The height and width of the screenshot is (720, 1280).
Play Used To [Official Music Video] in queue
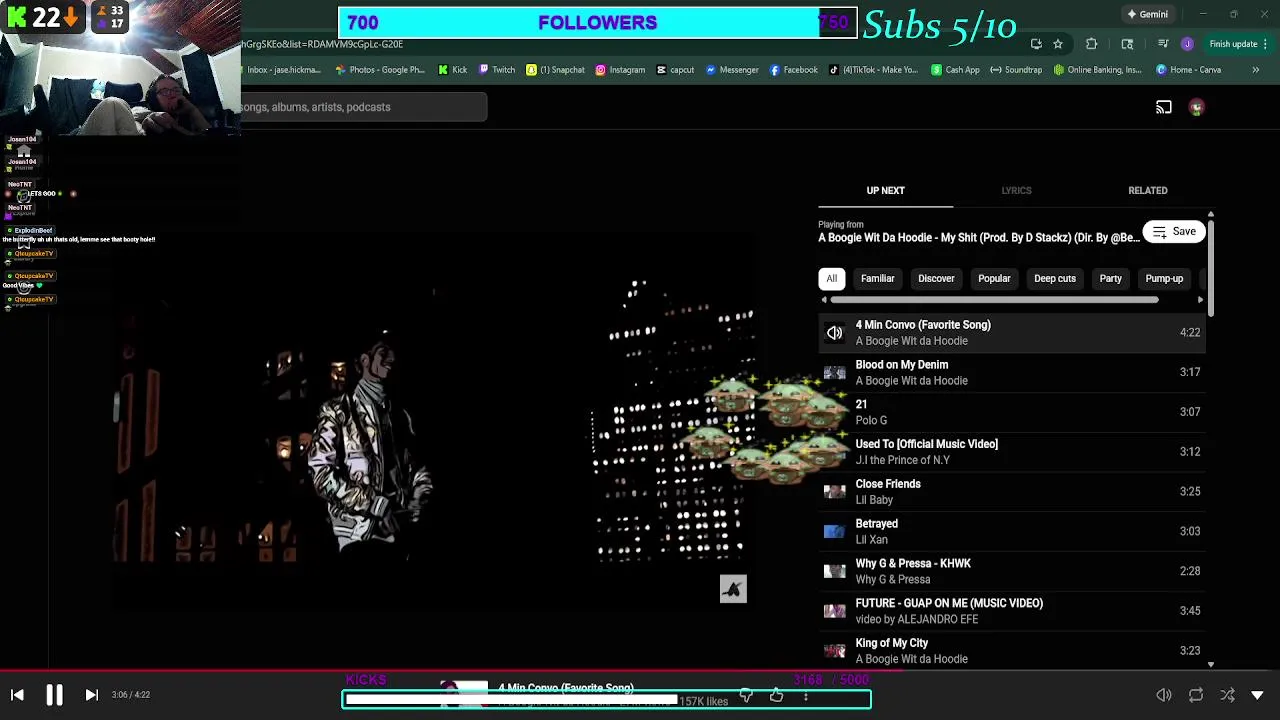tap(1011, 452)
